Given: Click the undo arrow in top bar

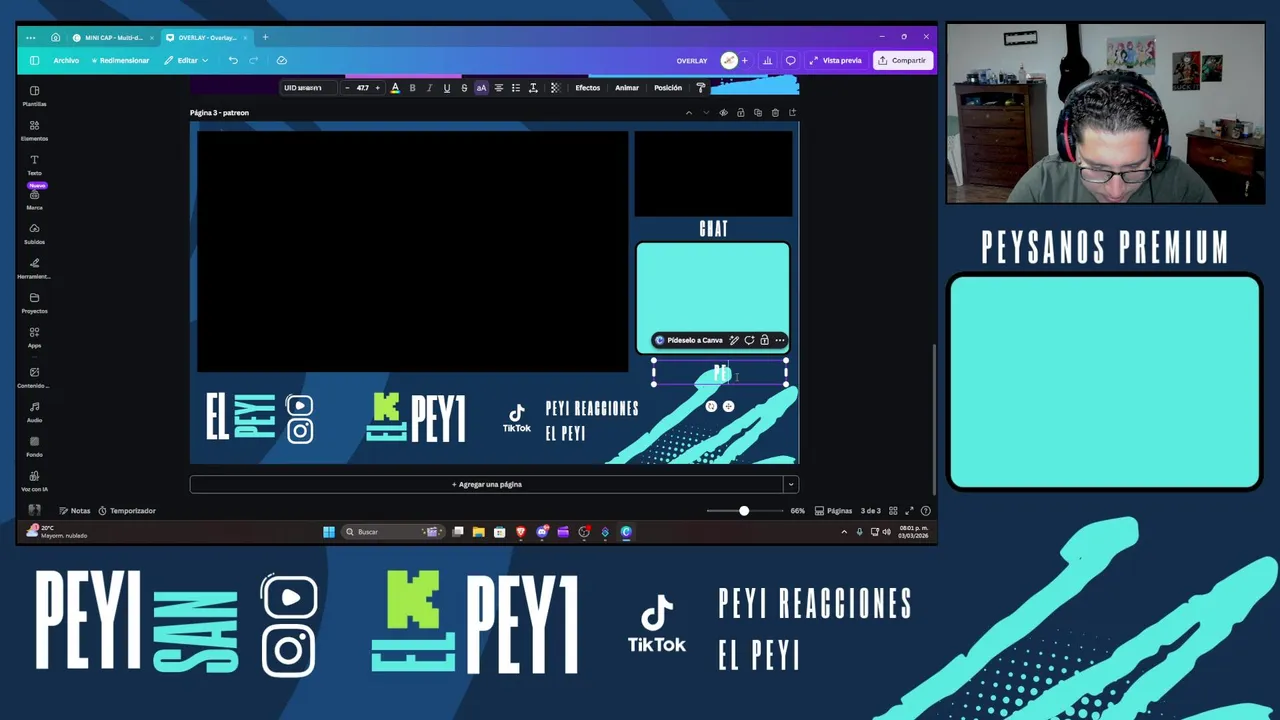Looking at the screenshot, I should 233,60.
